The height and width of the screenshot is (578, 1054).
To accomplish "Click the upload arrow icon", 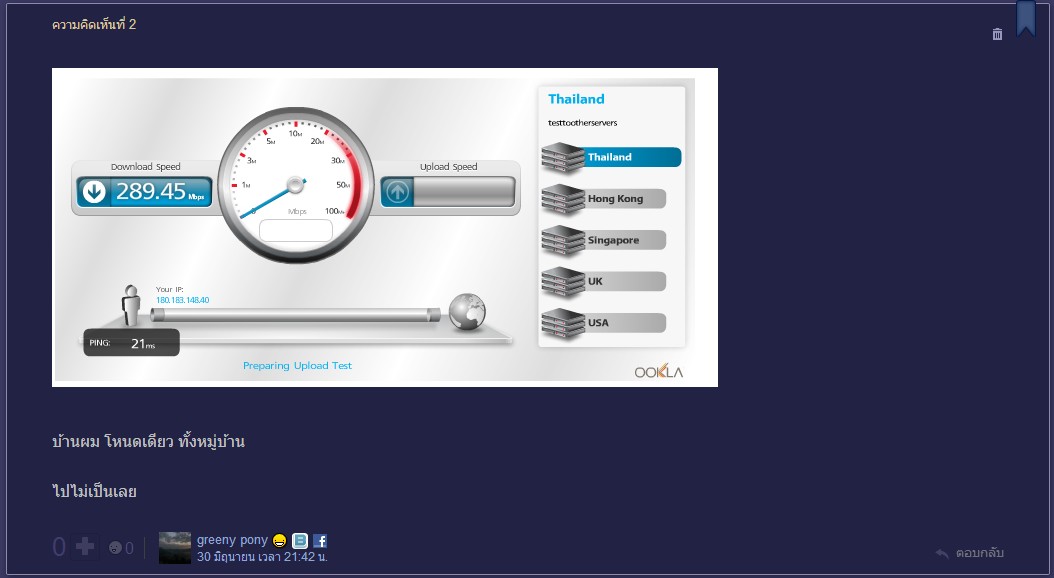I will 397,192.
